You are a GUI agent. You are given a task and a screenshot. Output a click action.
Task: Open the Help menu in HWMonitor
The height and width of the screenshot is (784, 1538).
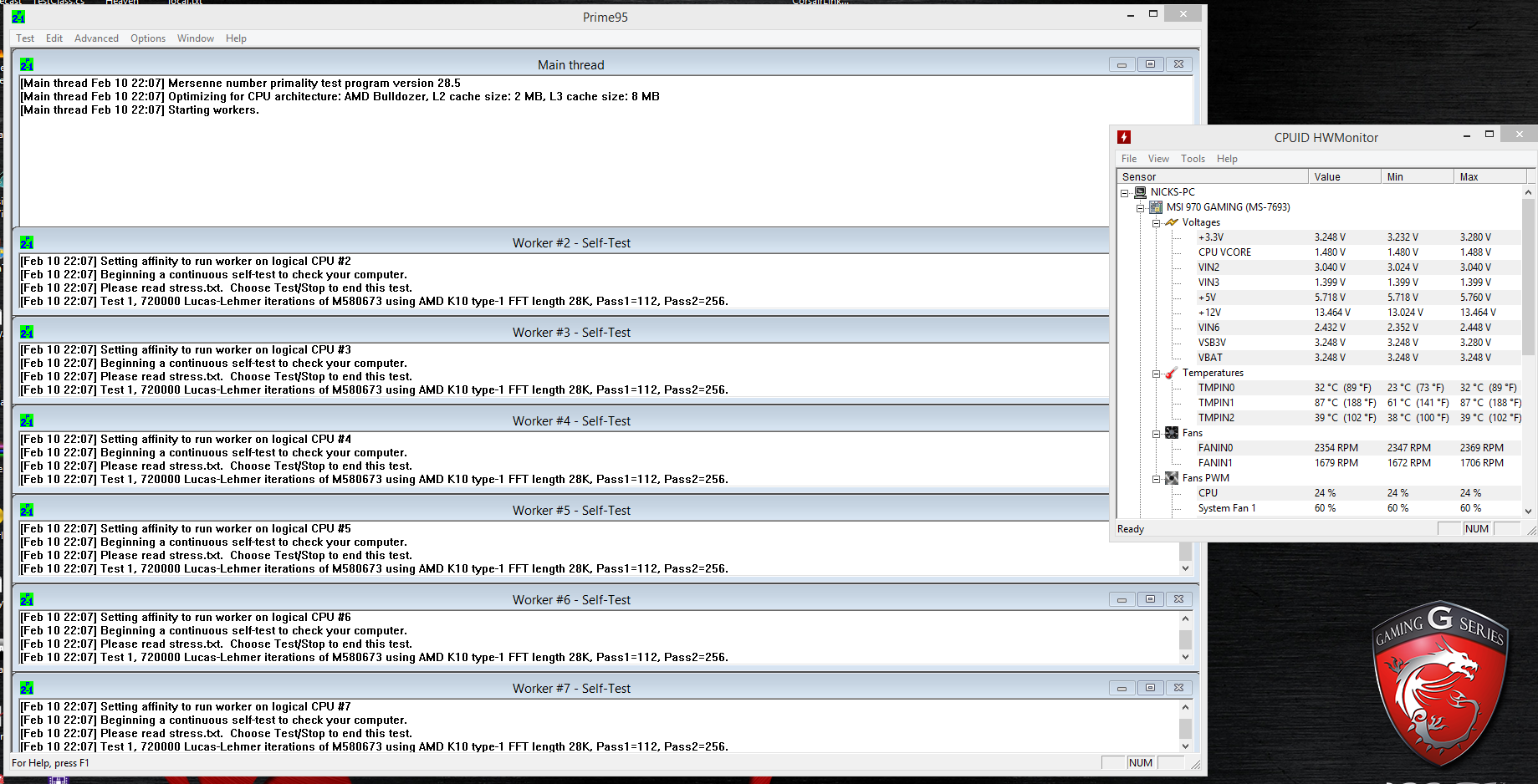(1227, 159)
